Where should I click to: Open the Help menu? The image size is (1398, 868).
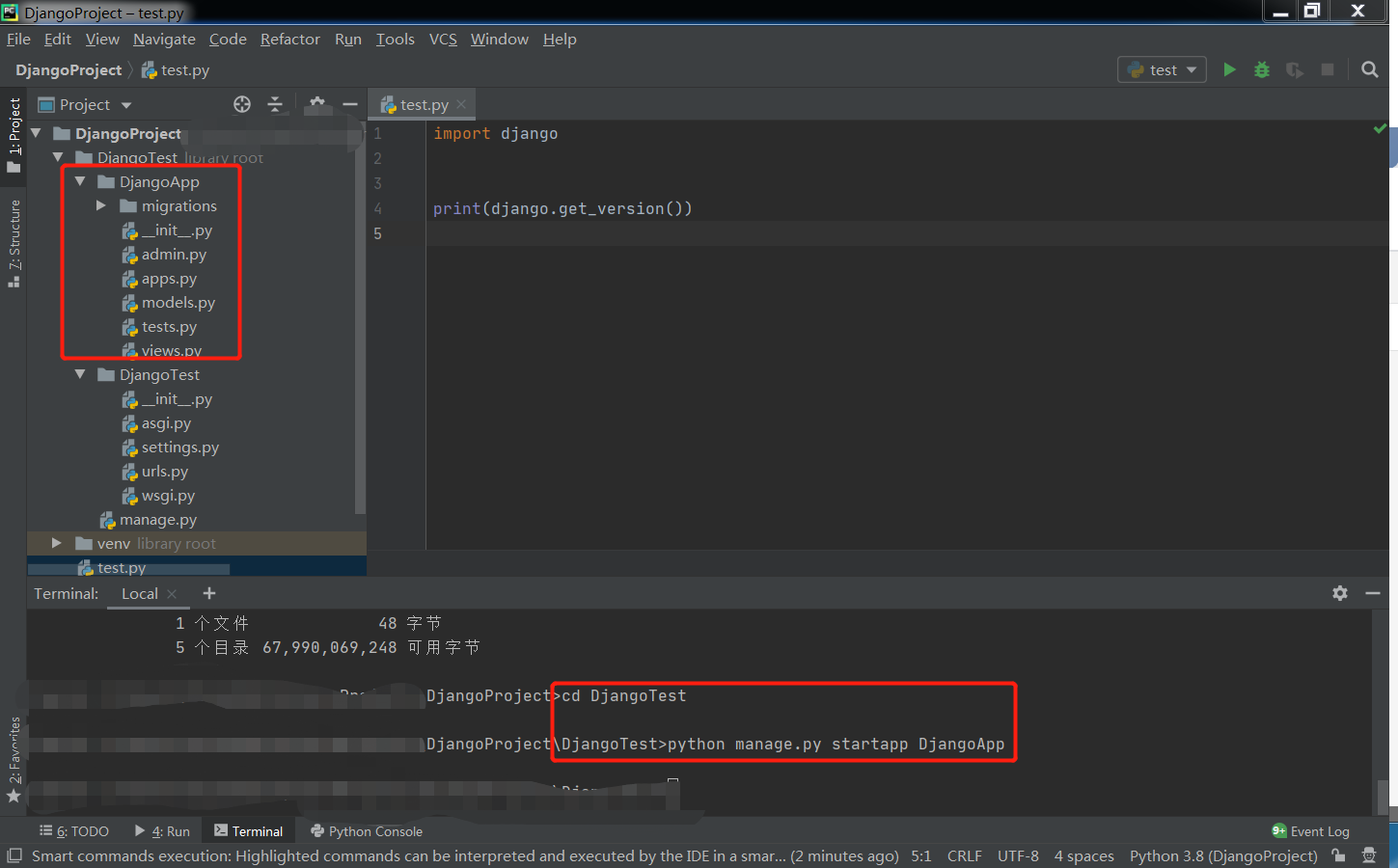(x=560, y=39)
